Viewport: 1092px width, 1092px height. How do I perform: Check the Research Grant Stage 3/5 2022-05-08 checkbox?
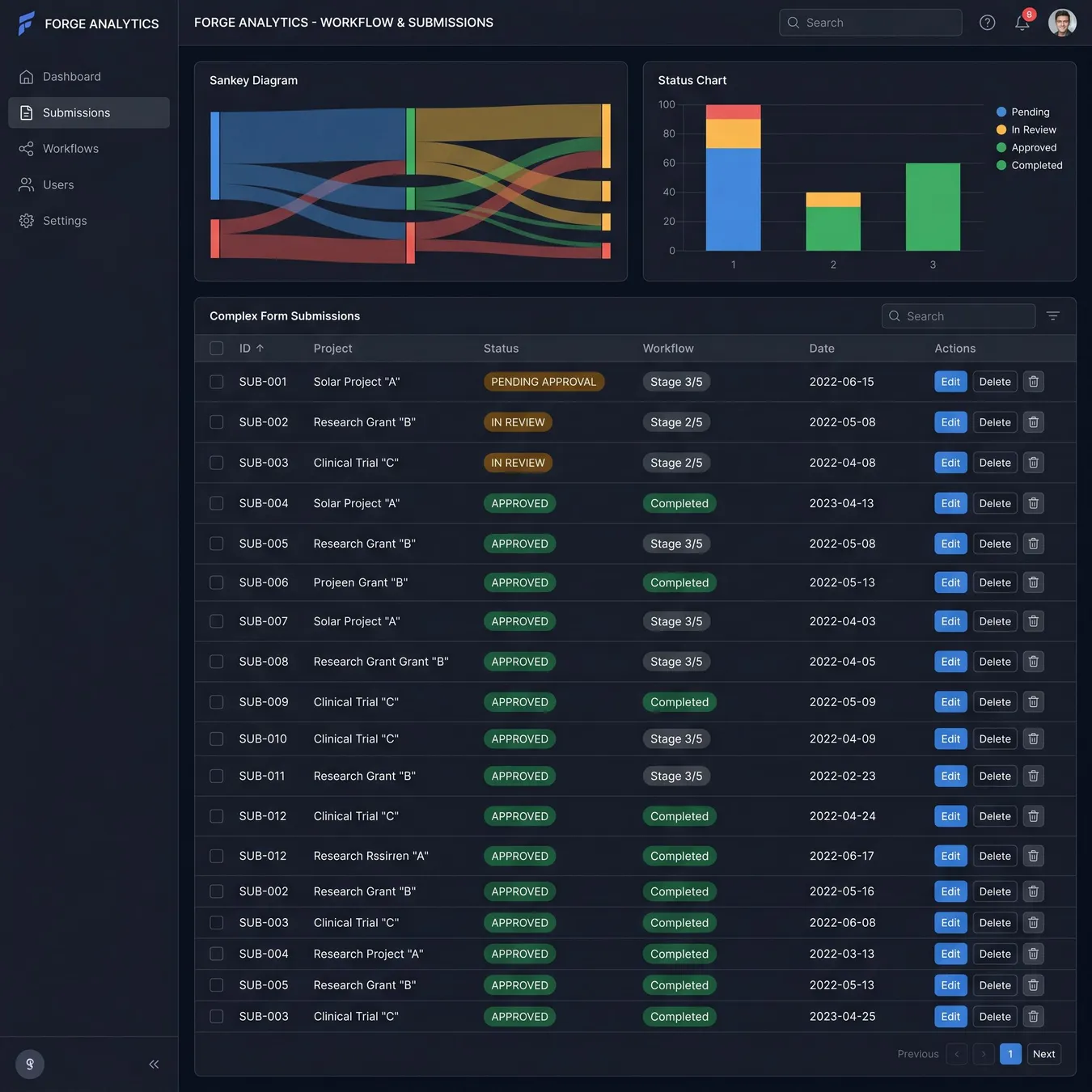tap(217, 544)
